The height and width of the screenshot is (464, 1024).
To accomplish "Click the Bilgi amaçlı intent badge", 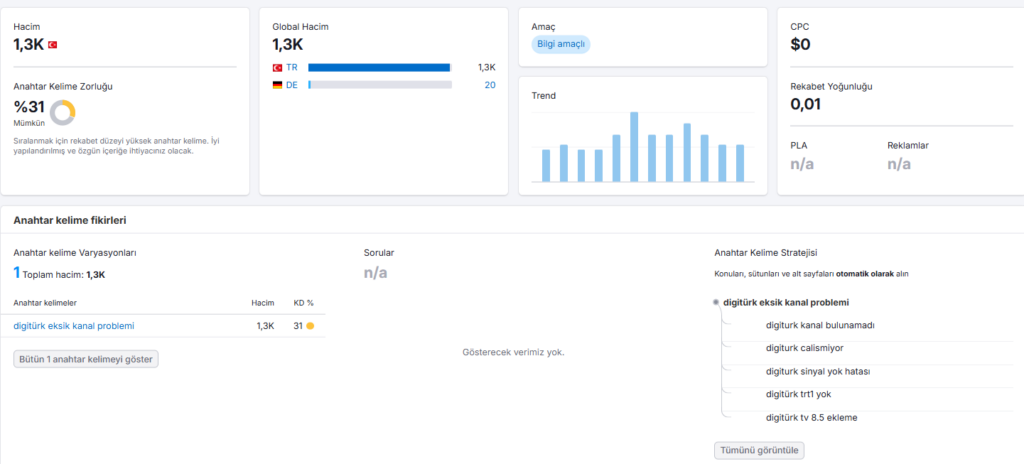I will (x=560, y=44).
